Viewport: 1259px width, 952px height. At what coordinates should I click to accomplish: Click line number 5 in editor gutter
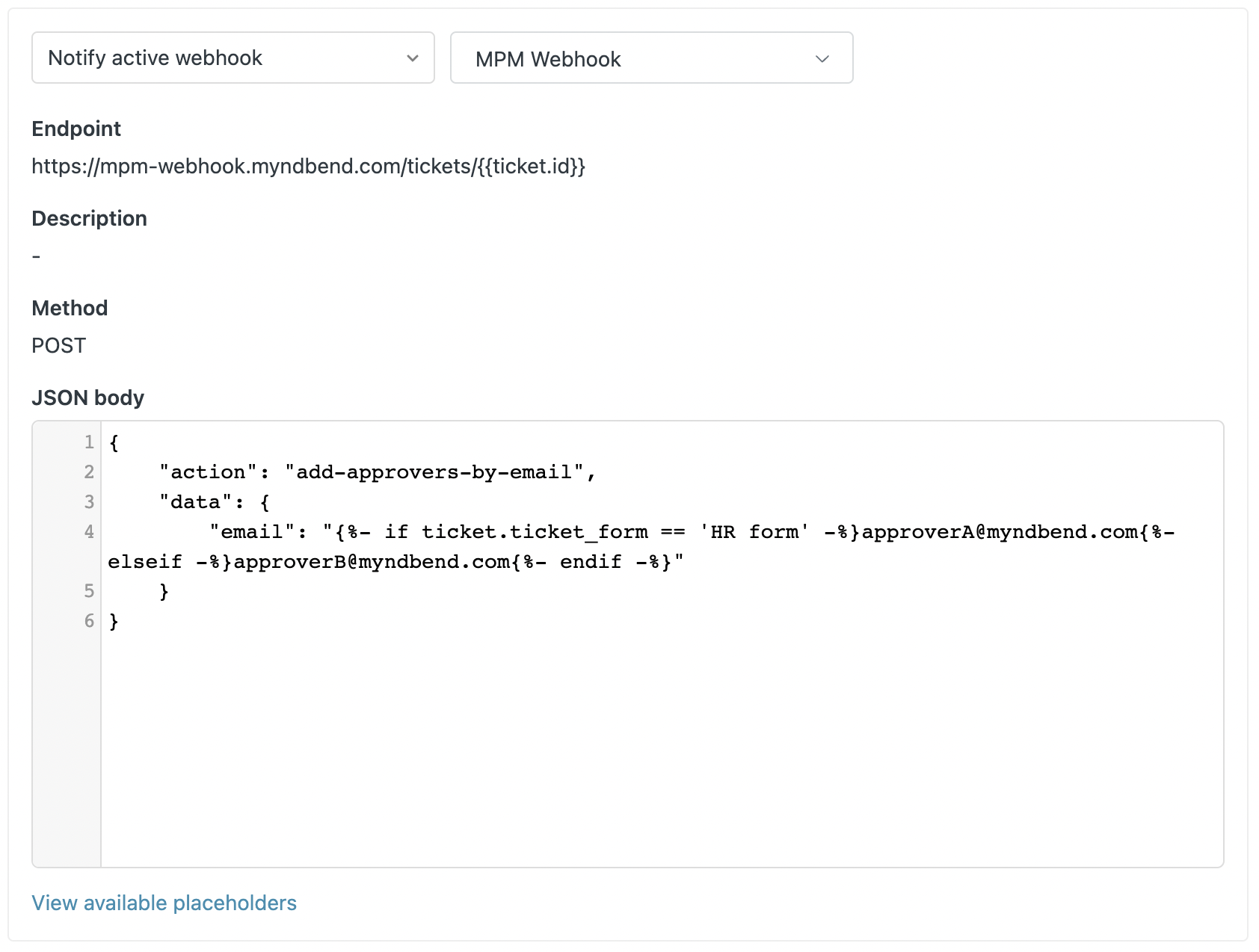tap(89, 591)
